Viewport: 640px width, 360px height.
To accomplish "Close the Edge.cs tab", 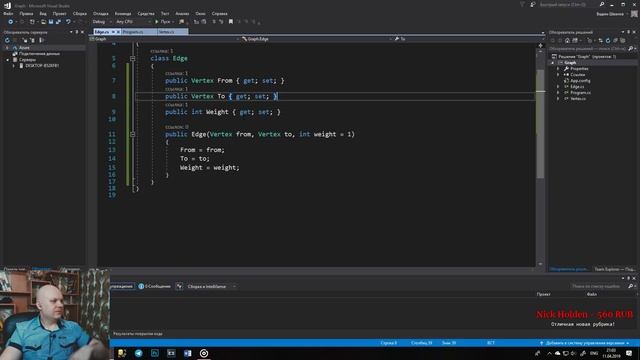I will point(118,32).
